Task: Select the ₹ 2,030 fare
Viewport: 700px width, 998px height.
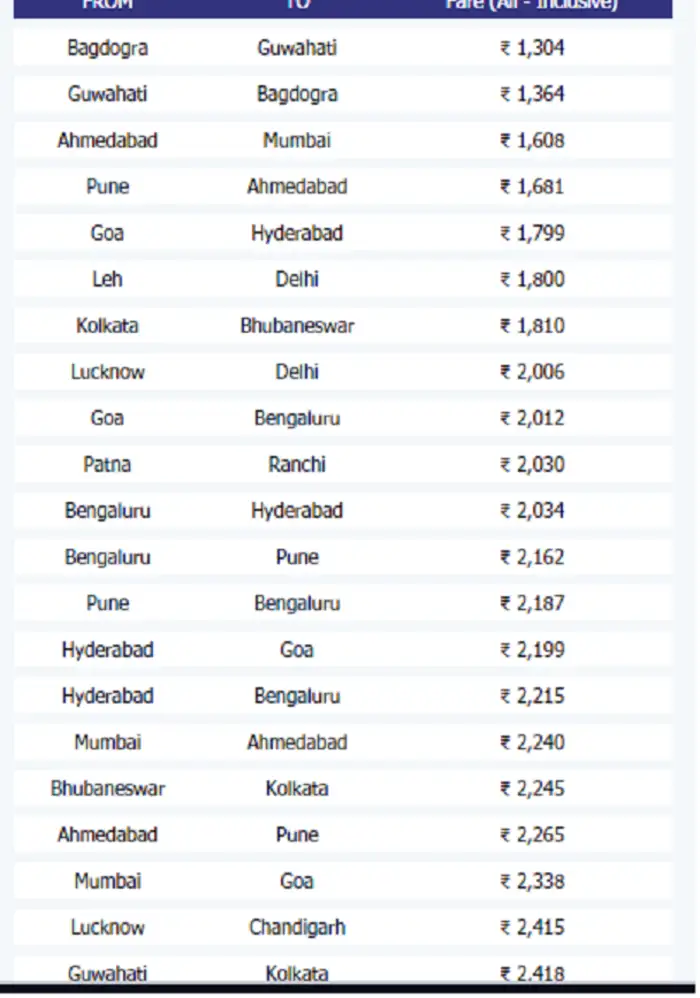Action: [532, 464]
